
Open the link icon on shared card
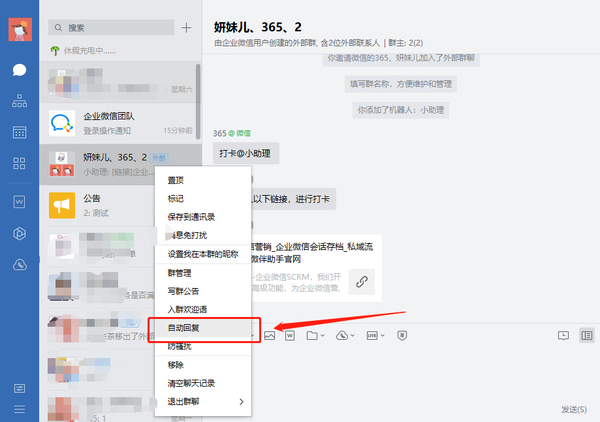[x=362, y=282]
